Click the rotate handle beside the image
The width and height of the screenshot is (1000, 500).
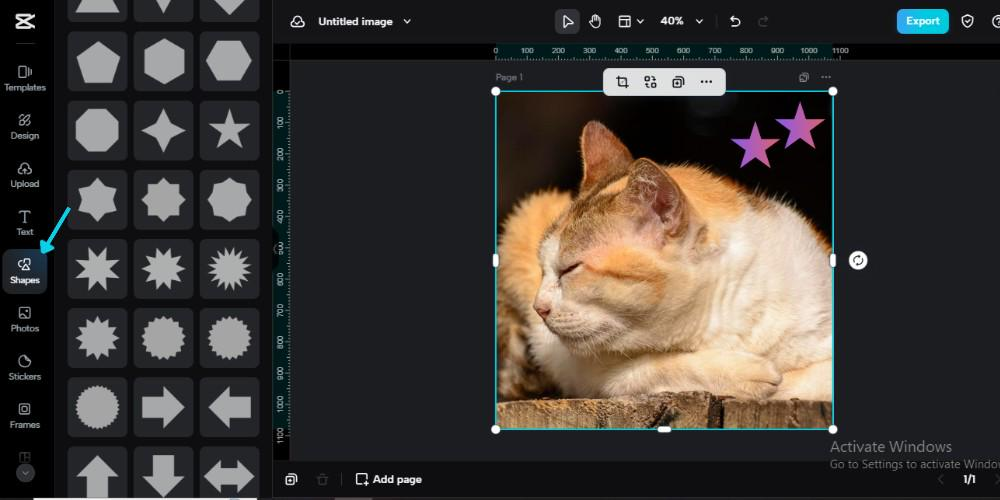tap(858, 260)
